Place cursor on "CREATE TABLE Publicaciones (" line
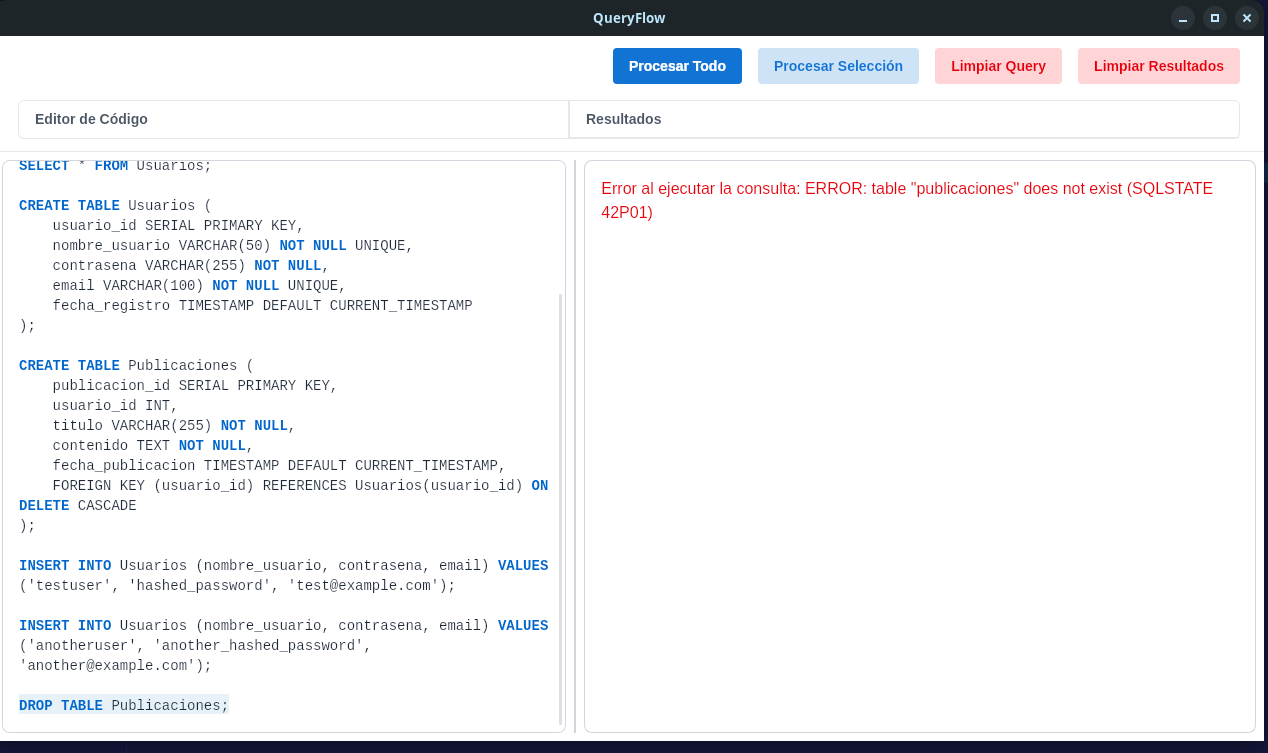 click(x=136, y=366)
